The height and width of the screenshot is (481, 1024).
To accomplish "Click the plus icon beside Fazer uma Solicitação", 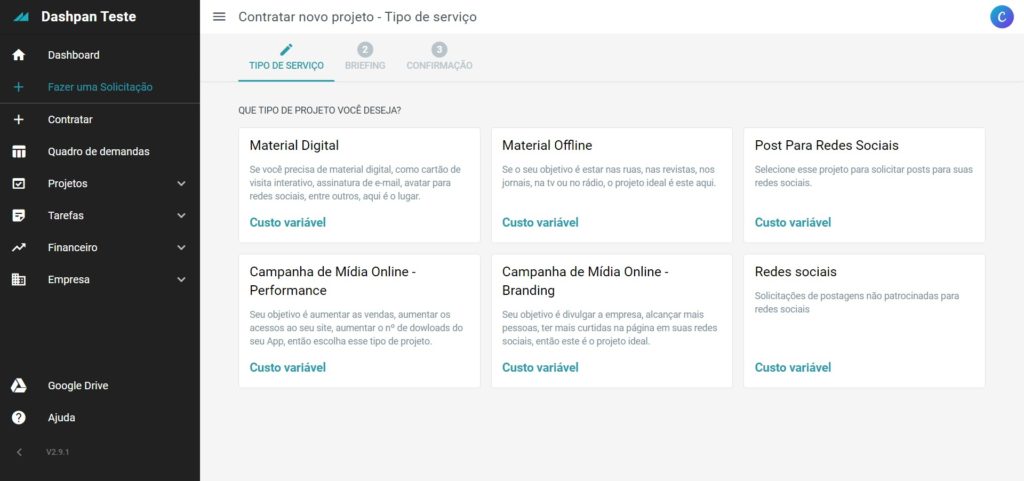I will coord(19,87).
